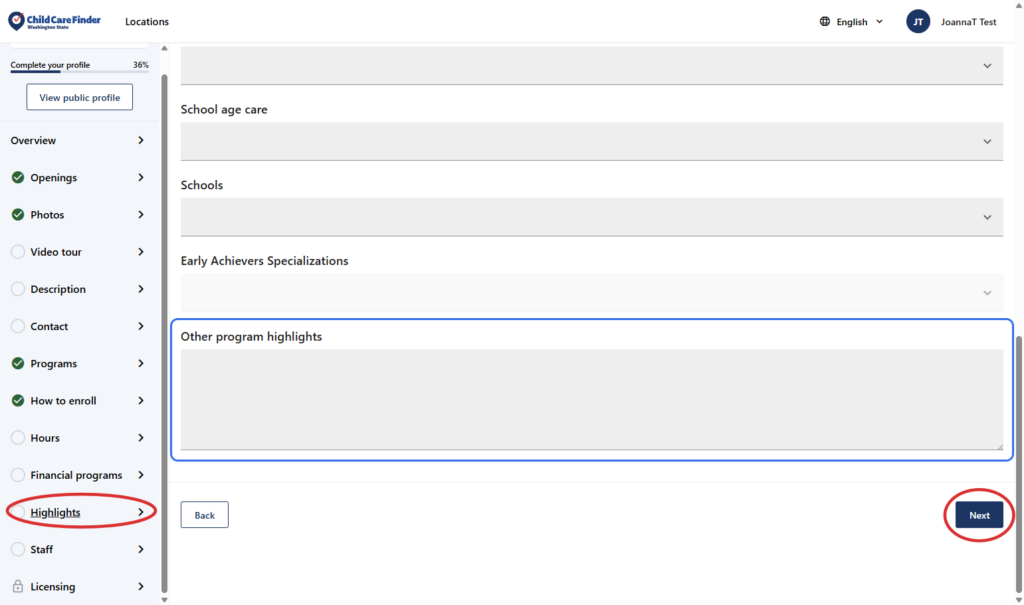Click the green check beside Openings
Screen dimensions: 1024x605
pyautogui.click(x=18, y=178)
